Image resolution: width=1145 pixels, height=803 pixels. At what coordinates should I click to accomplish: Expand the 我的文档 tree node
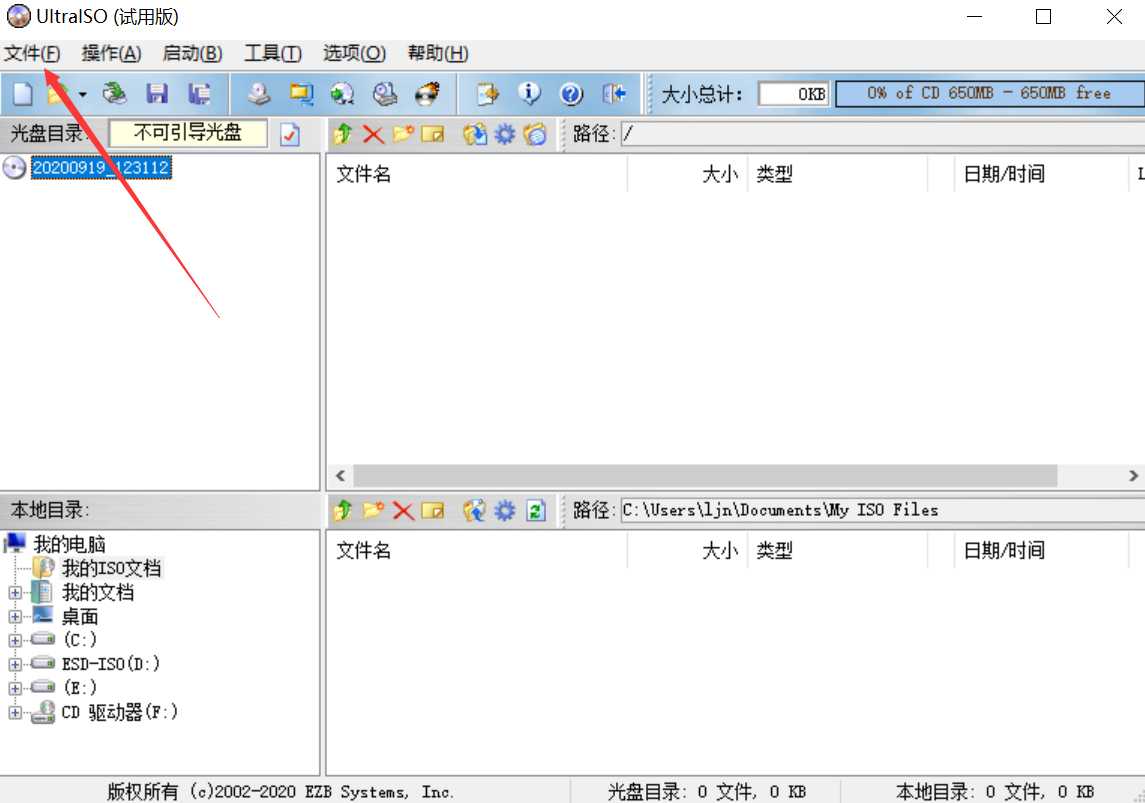point(15,593)
